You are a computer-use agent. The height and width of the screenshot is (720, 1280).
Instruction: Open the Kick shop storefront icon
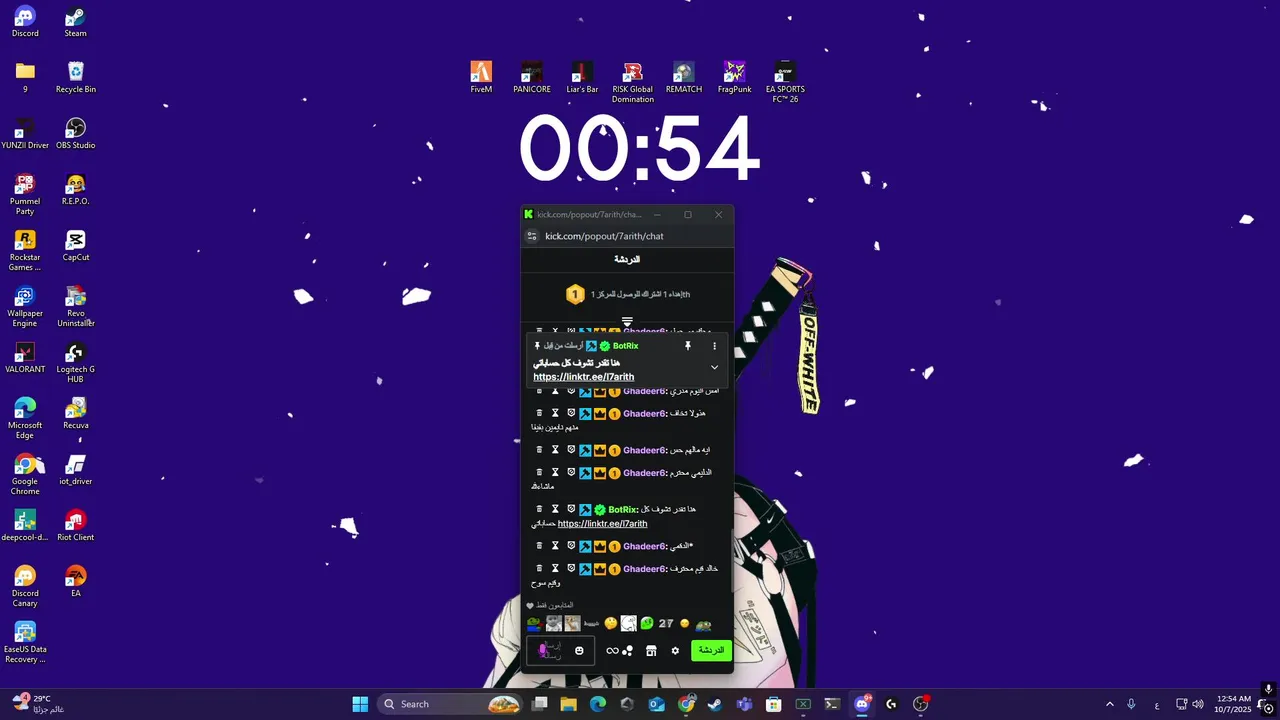651,651
